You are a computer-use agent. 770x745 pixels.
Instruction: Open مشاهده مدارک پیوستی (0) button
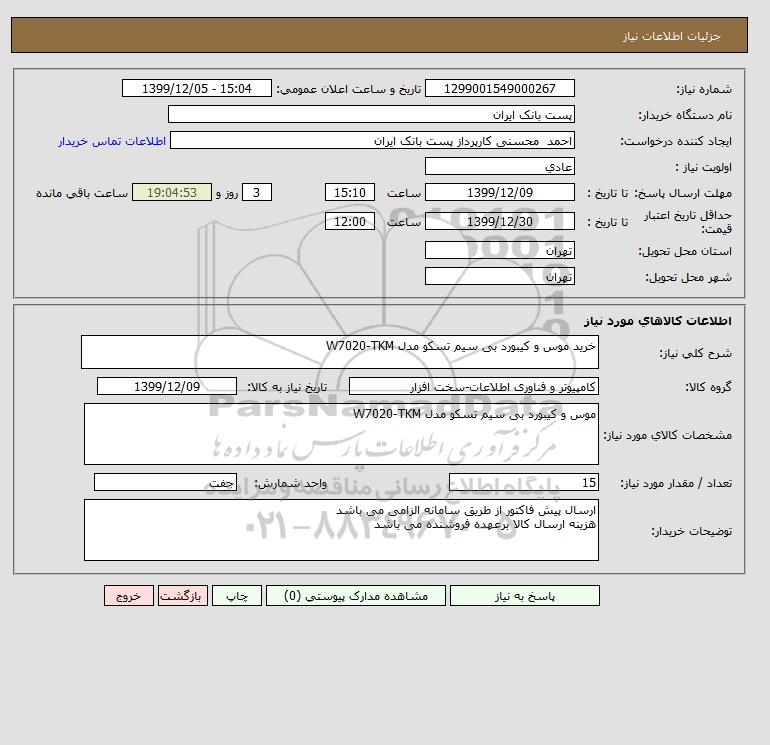(356, 595)
